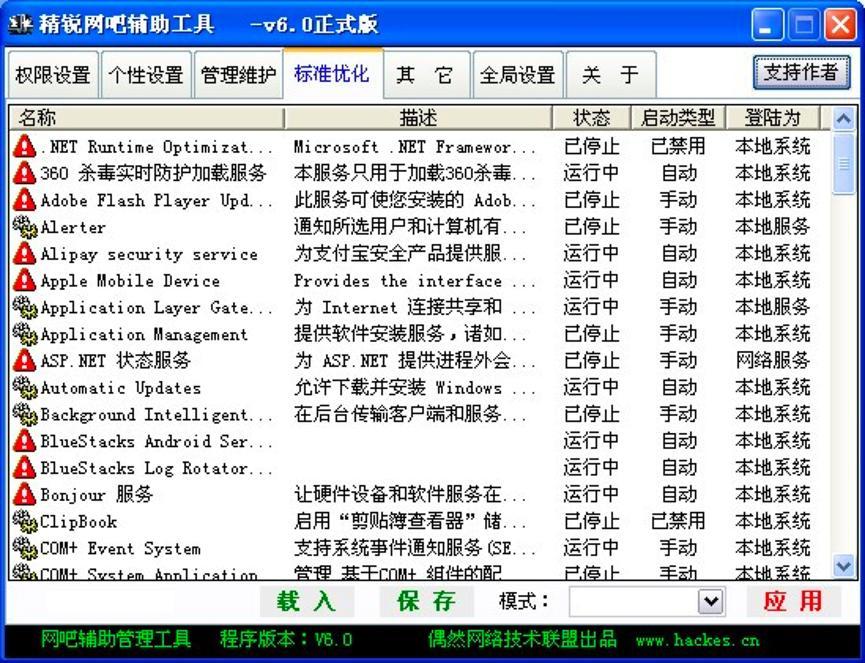Select the Alerter service name

coord(73,227)
